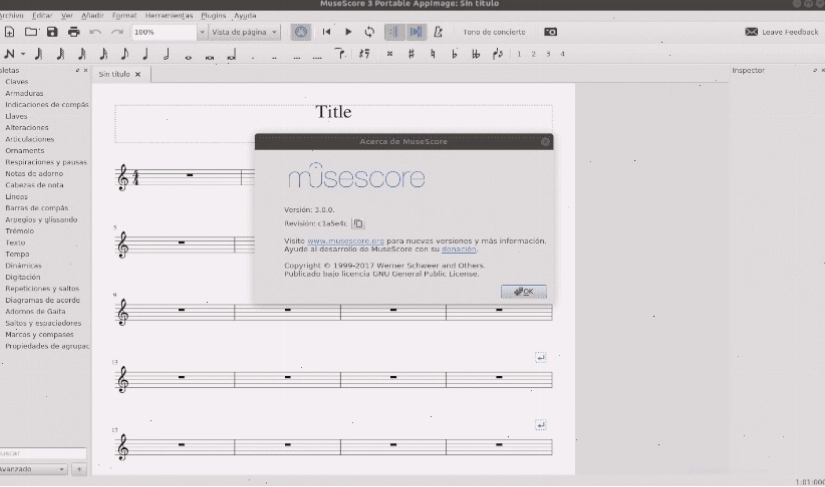Screen dimensions: 825x487
Task: Toggle the metronome icon
Action: coord(438,32)
